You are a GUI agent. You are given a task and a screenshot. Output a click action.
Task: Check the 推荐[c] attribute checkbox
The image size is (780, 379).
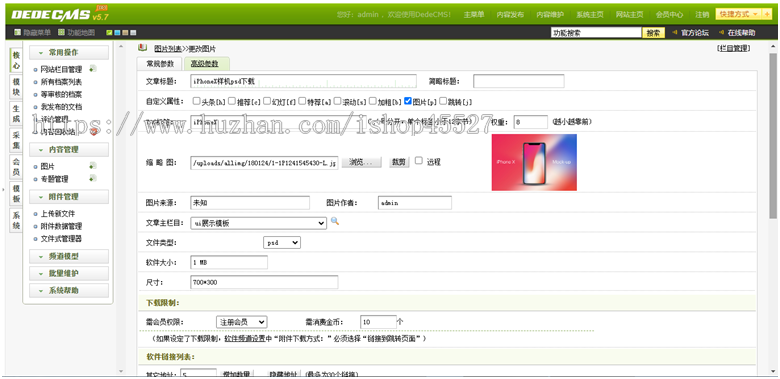(x=232, y=100)
